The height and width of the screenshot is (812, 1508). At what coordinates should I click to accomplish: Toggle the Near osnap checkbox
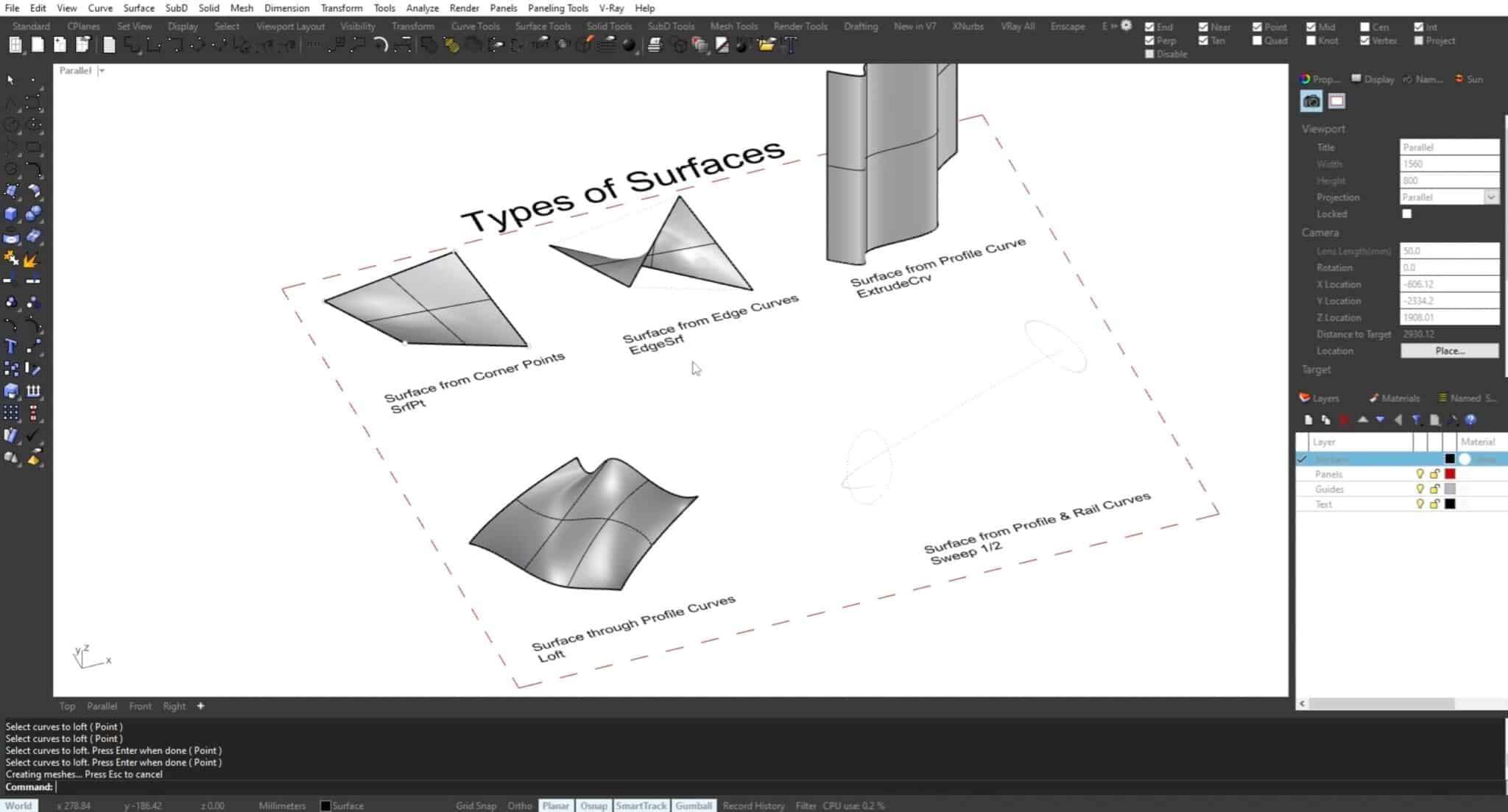pos(1203,27)
